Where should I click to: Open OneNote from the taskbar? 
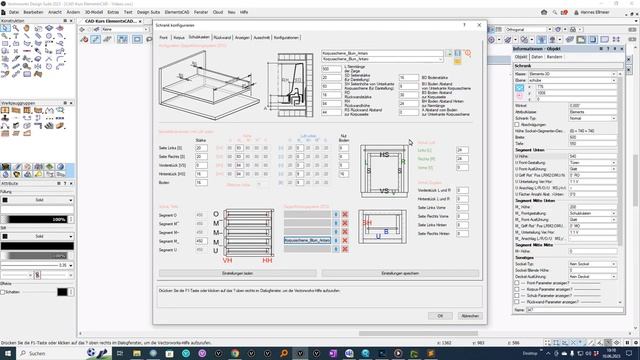[x=333, y=353]
